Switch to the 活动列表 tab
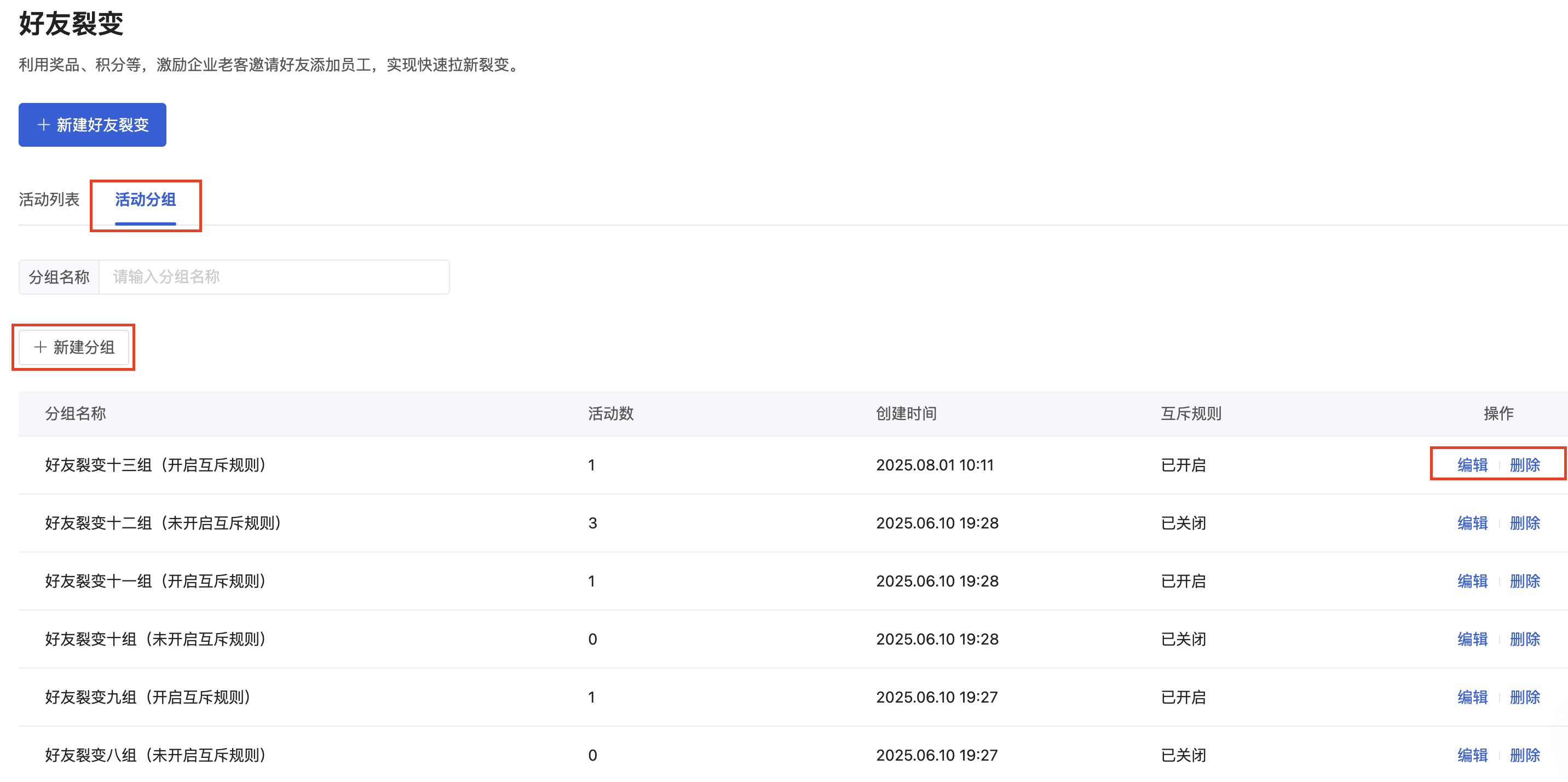Image resolution: width=1568 pixels, height=782 pixels. tap(49, 200)
